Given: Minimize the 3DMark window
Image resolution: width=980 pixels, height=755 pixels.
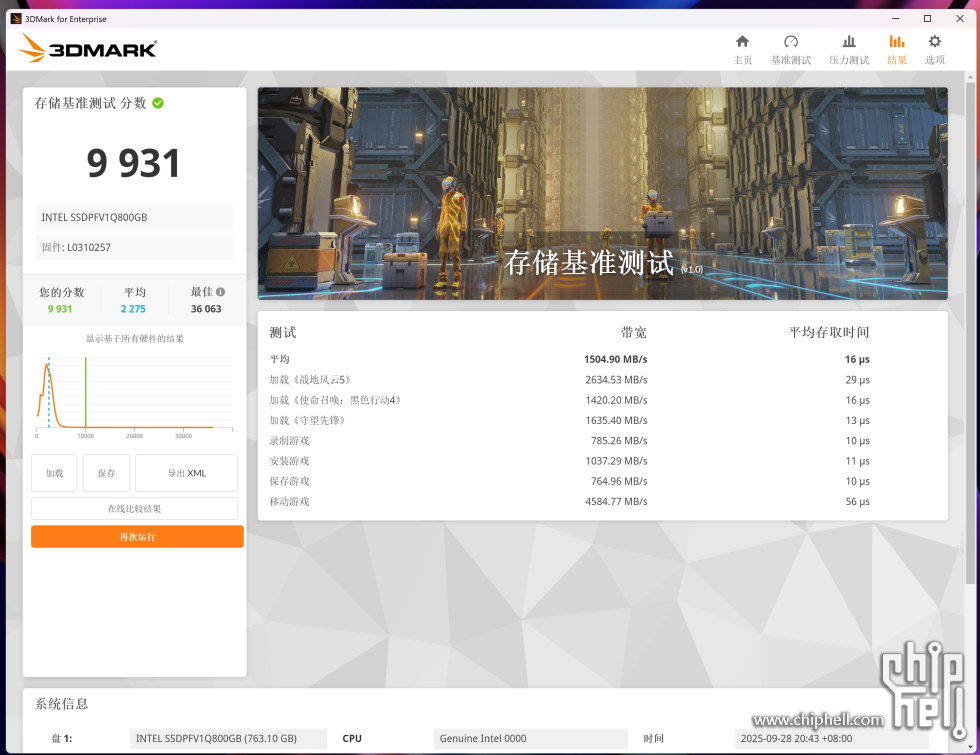Looking at the screenshot, I should [x=895, y=19].
